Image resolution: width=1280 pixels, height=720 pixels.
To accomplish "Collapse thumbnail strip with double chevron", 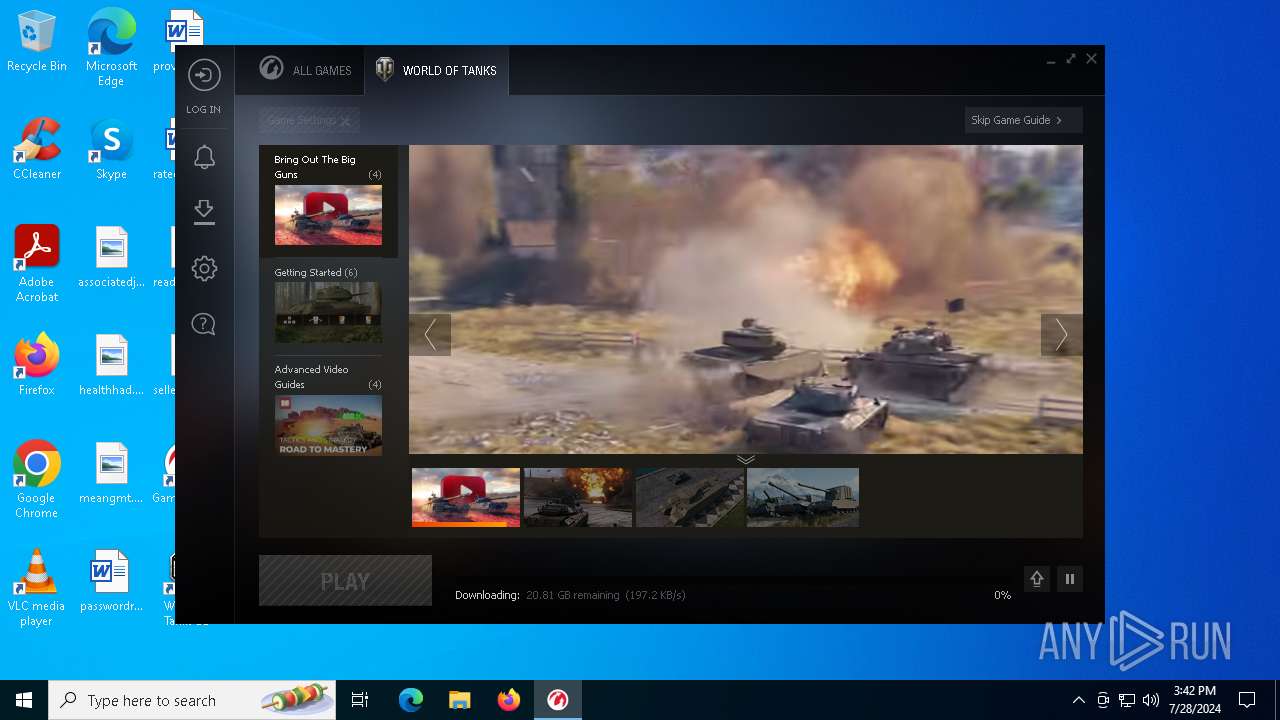I will pyautogui.click(x=746, y=459).
